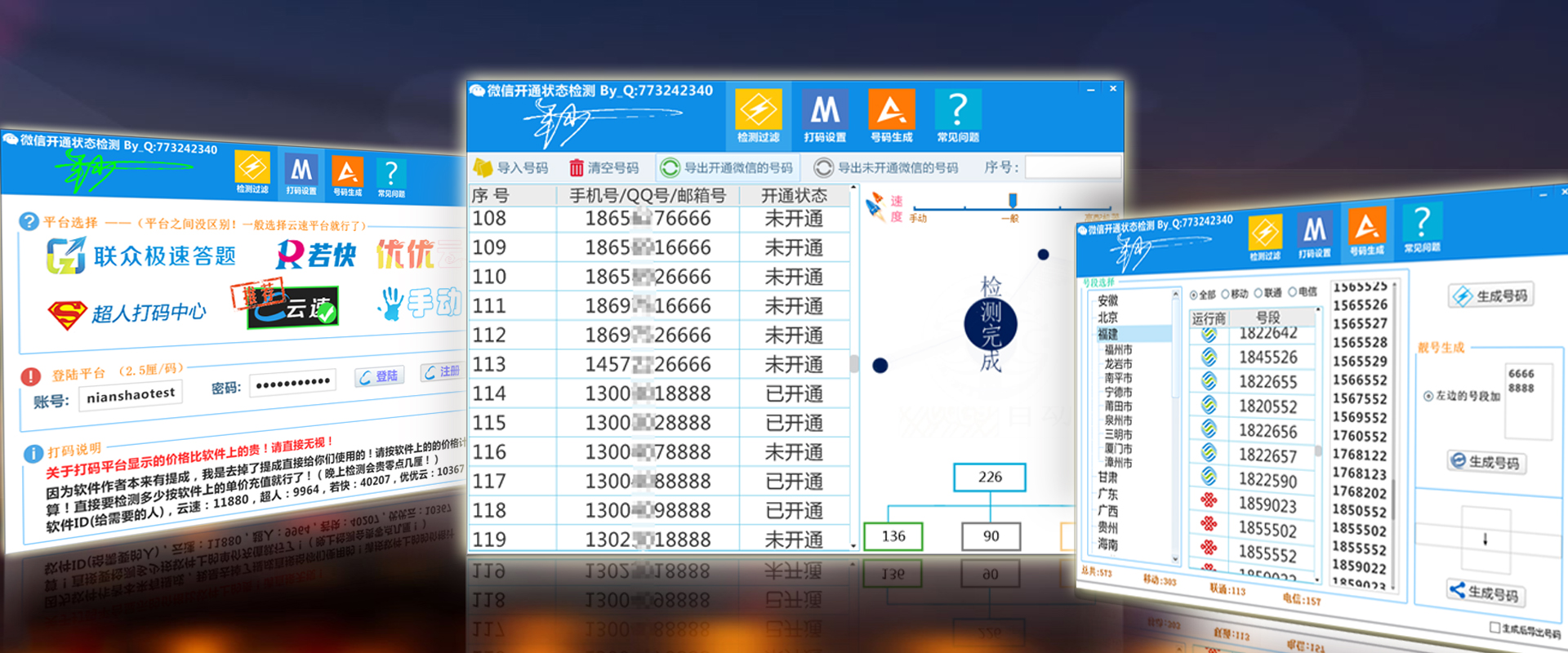Viewport: 1568px width, 653px height.
Task: Select 左边的号段加 radio option
Action: coord(1428,396)
